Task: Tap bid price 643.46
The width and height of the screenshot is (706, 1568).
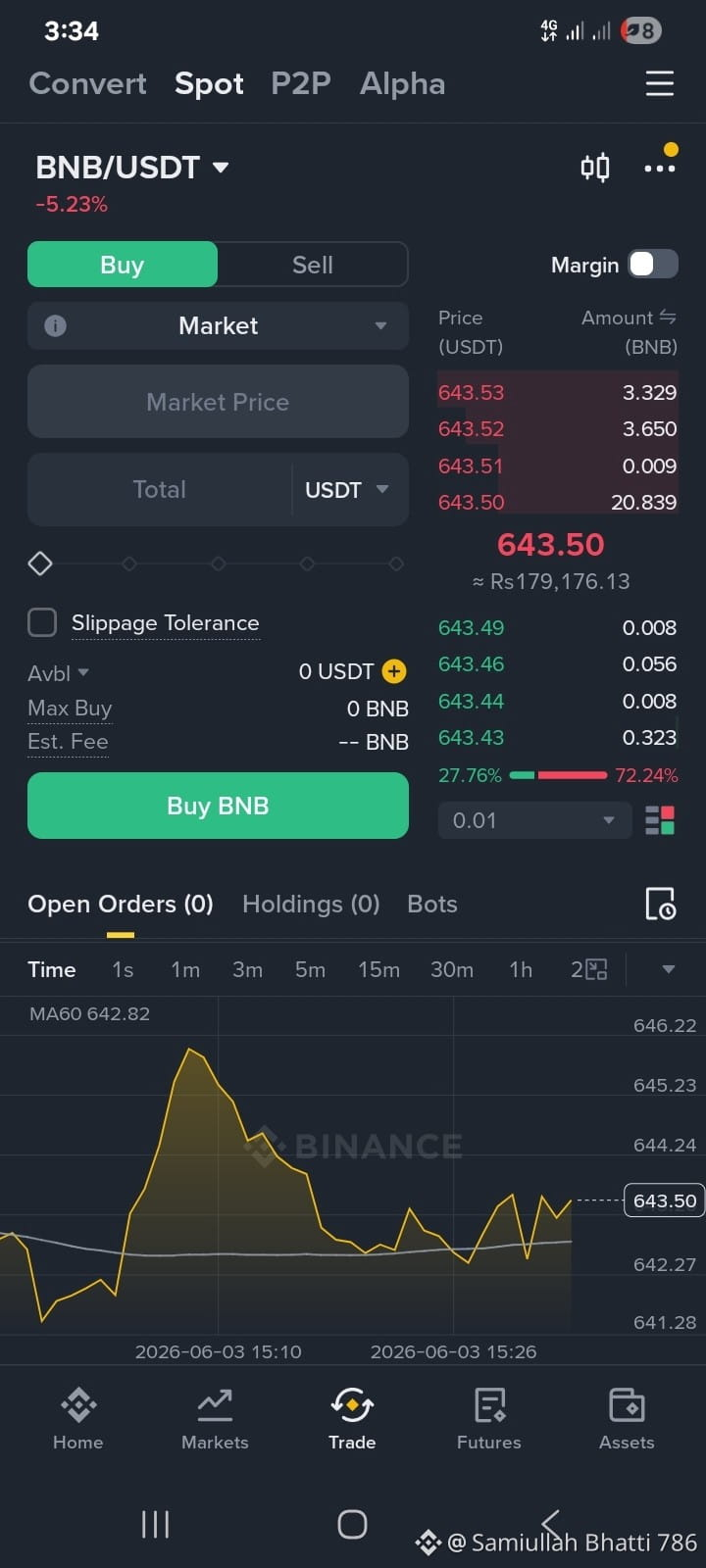Action: [471, 663]
